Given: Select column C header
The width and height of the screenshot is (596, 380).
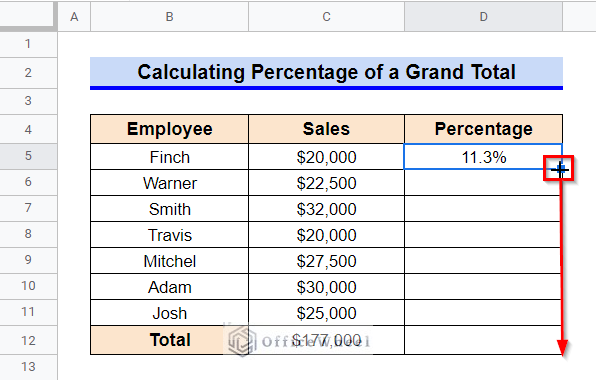Looking at the screenshot, I should tap(327, 17).
